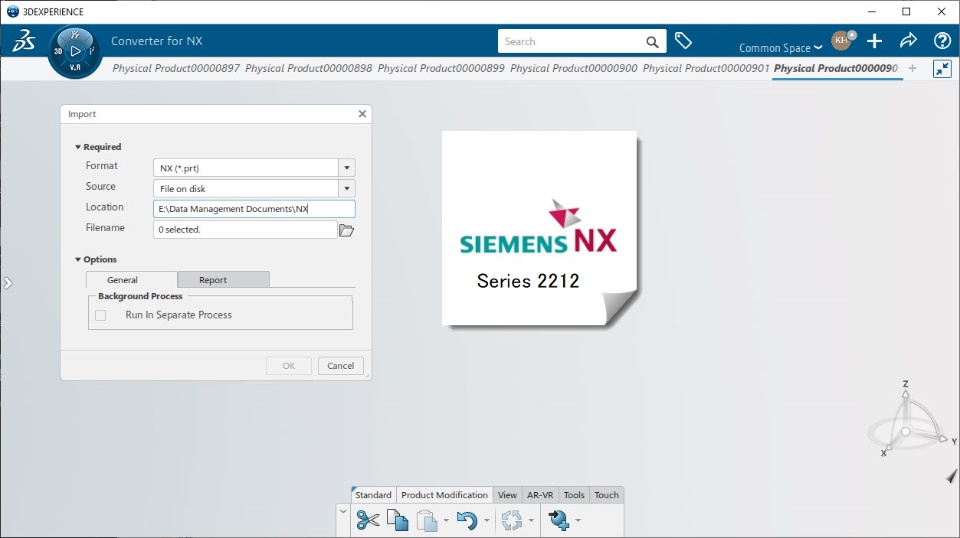Click the Copy icon in toolbar
960x538 pixels.
point(397,520)
